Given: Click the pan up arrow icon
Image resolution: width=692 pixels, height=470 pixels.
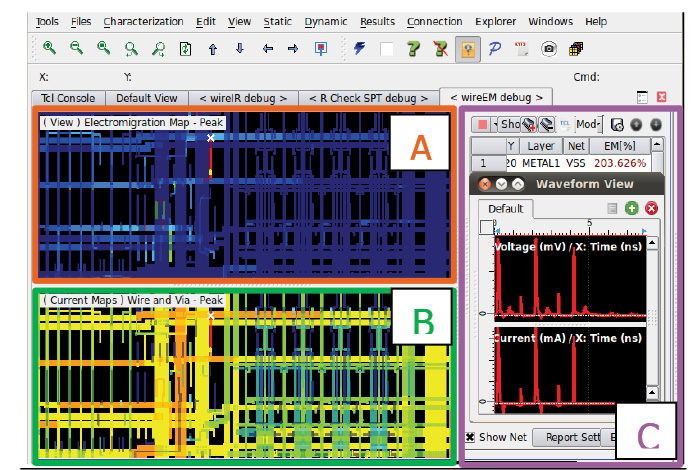Looking at the screenshot, I should click(213, 48).
